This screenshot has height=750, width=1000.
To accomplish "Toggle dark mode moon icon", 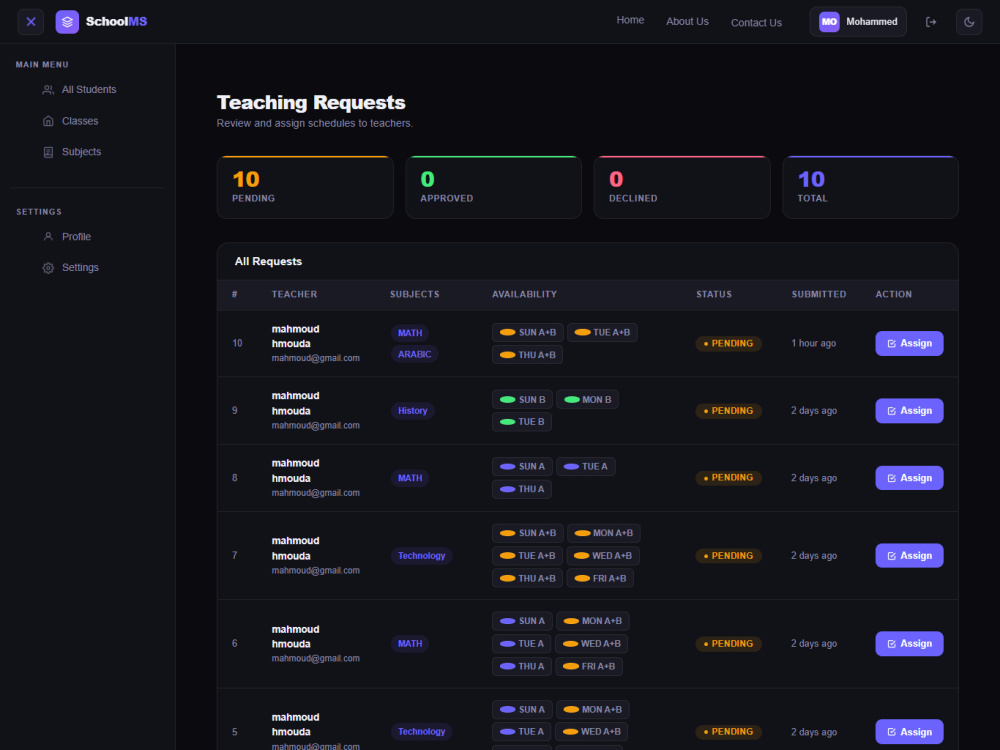I will (x=969, y=22).
